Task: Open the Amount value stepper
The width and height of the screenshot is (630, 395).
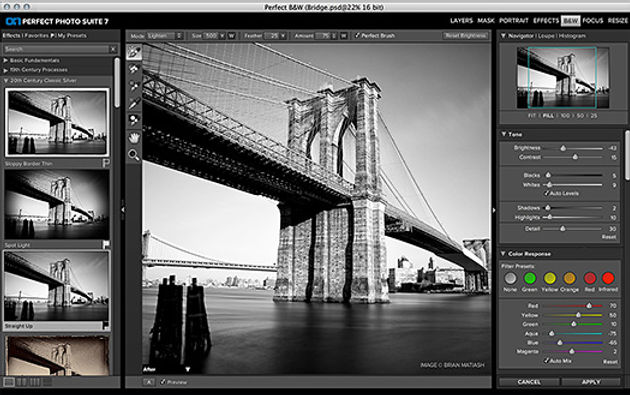Action: (334, 36)
